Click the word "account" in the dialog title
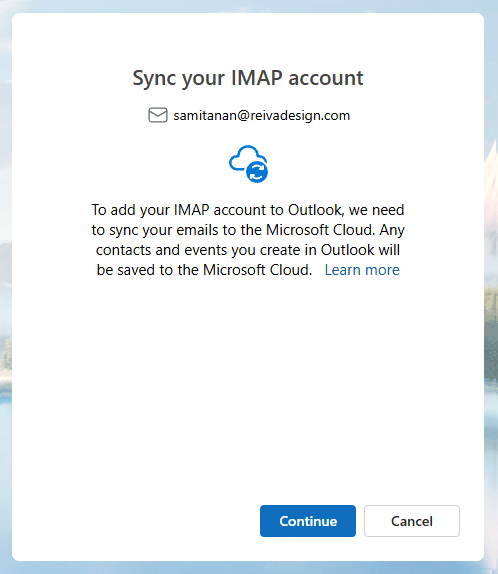 [x=326, y=78]
